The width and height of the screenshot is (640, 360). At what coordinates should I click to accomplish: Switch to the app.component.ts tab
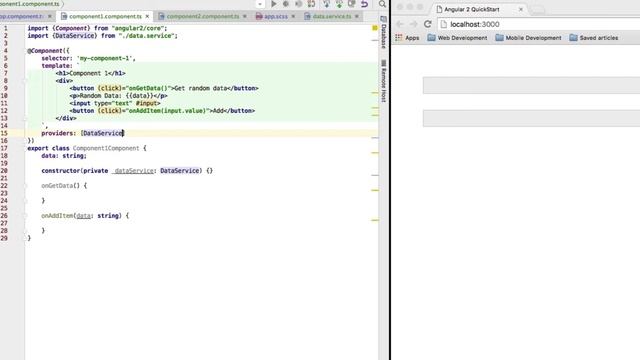pos(21,16)
